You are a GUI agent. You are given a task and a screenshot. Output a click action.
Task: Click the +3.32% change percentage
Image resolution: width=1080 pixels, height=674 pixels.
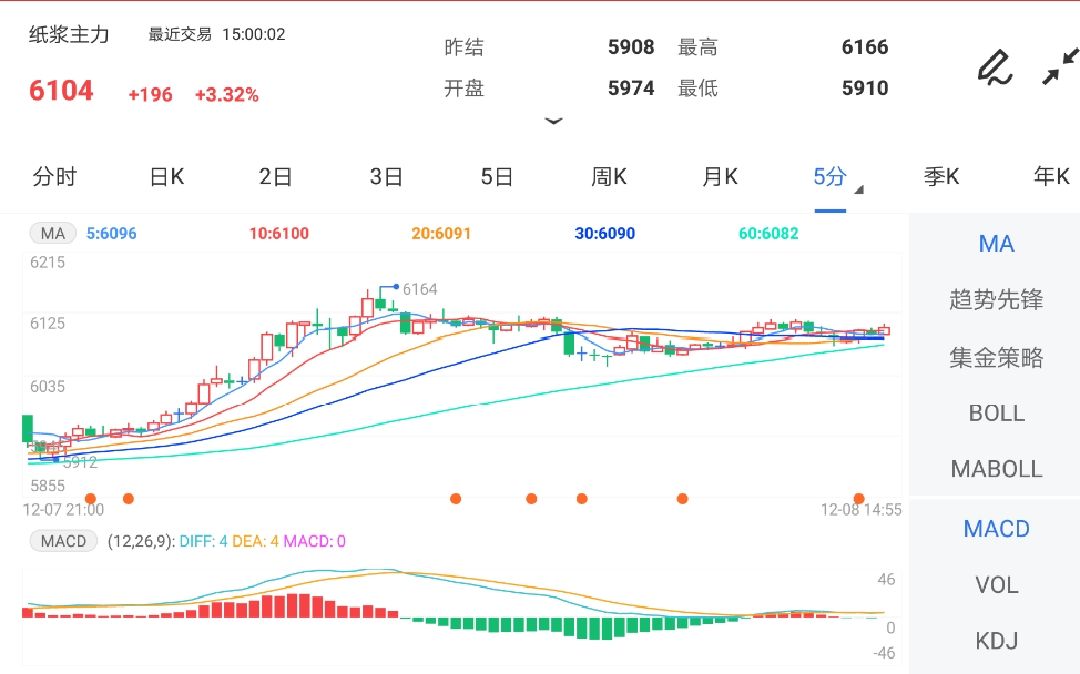[x=227, y=95]
